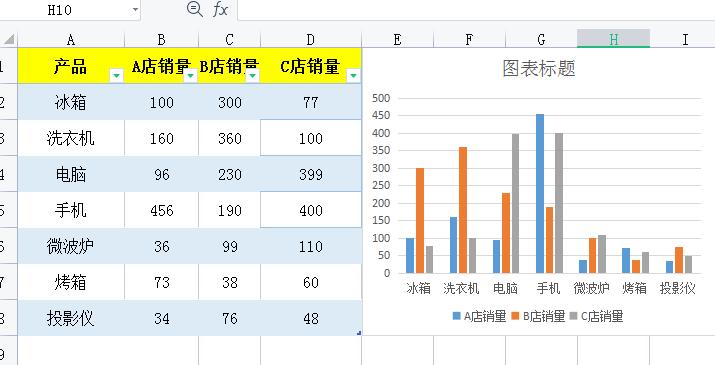Open the B店销量 filter dropdown
715x365 pixels.
click(x=252, y=76)
